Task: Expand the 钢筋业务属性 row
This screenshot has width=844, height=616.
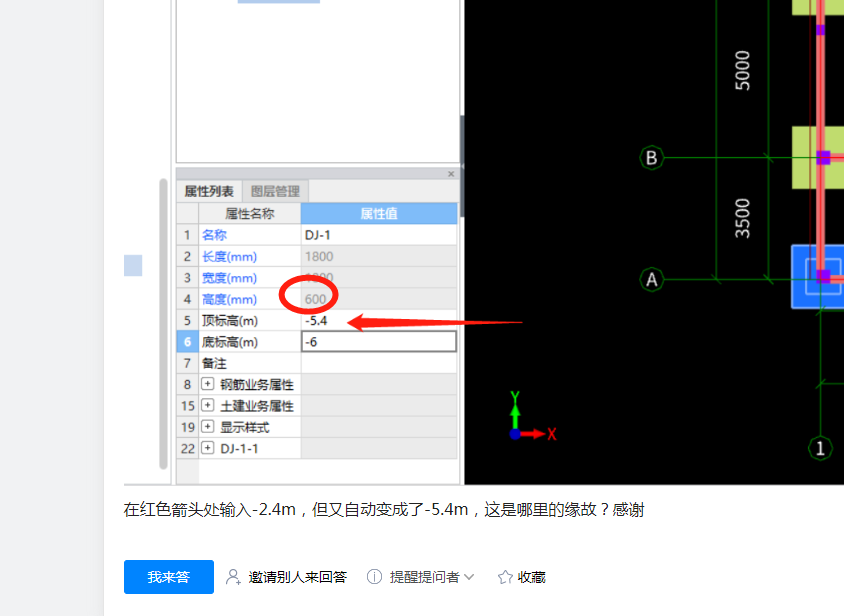Action: pyautogui.click(x=207, y=384)
